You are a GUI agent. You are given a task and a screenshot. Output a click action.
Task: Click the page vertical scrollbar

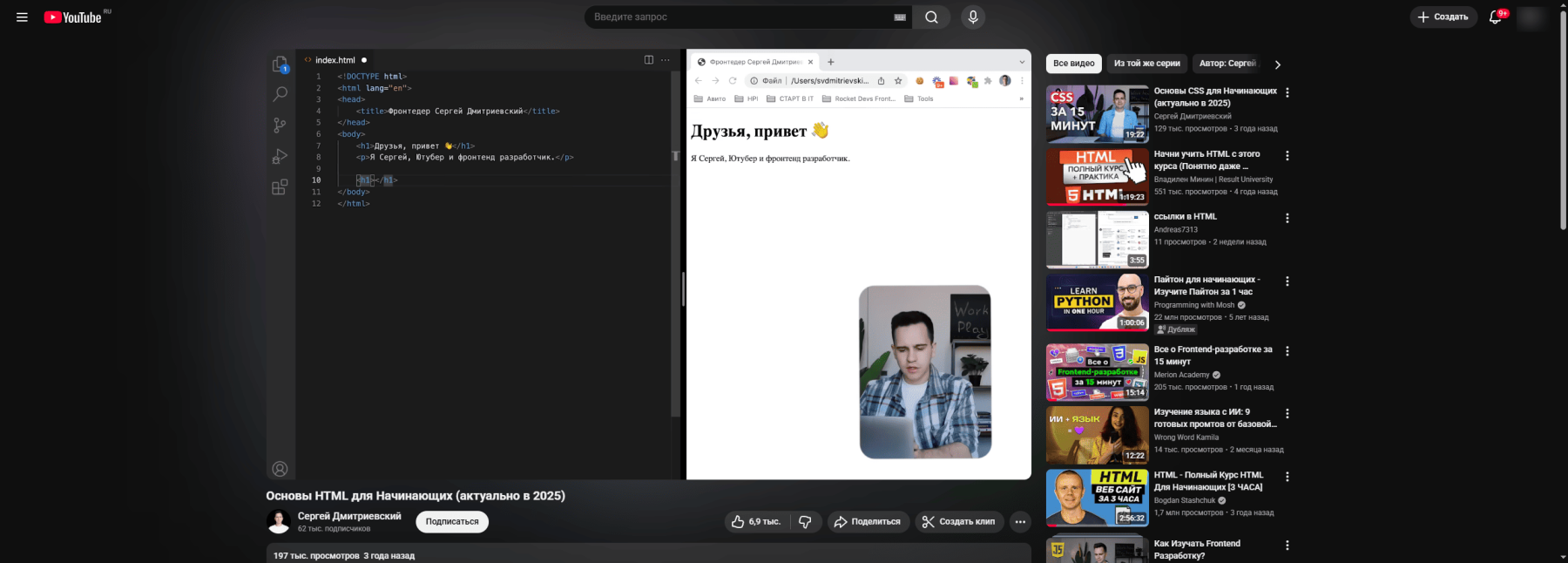(x=1563, y=131)
